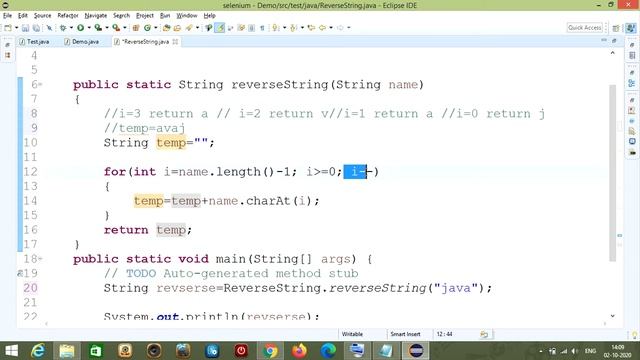Click the Quick Access search field
This screenshot has width=640, height=360.
pyautogui.click(x=584, y=28)
